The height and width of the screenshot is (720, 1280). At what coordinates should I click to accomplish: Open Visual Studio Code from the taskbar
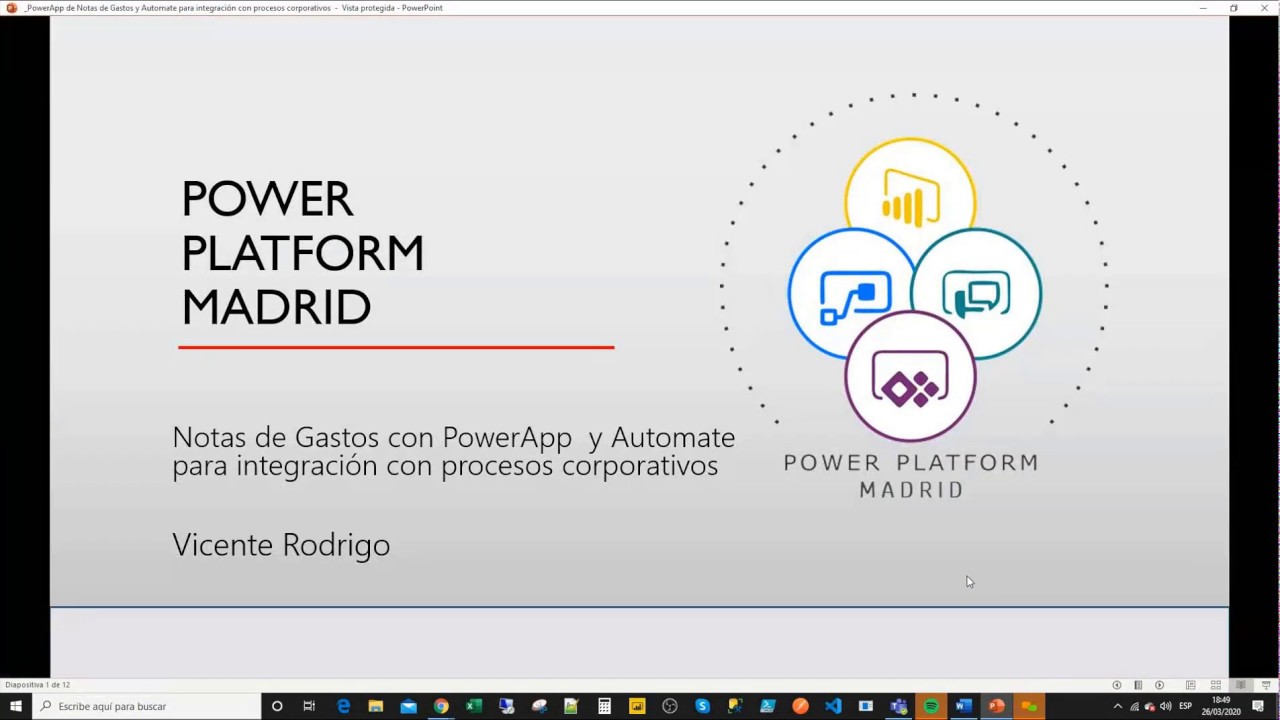pos(833,706)
